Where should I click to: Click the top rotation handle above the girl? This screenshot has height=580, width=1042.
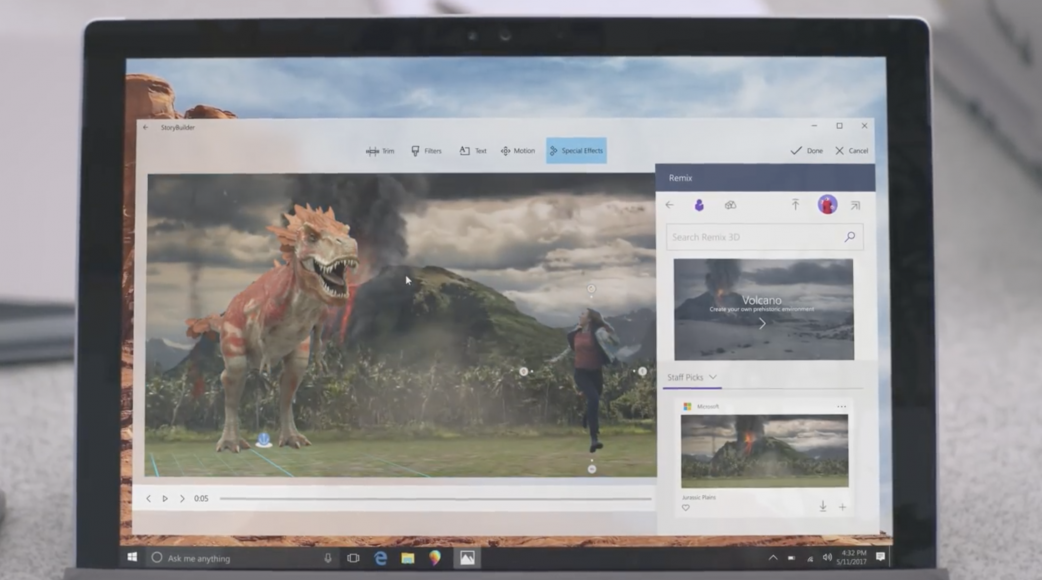click(591, 289)
